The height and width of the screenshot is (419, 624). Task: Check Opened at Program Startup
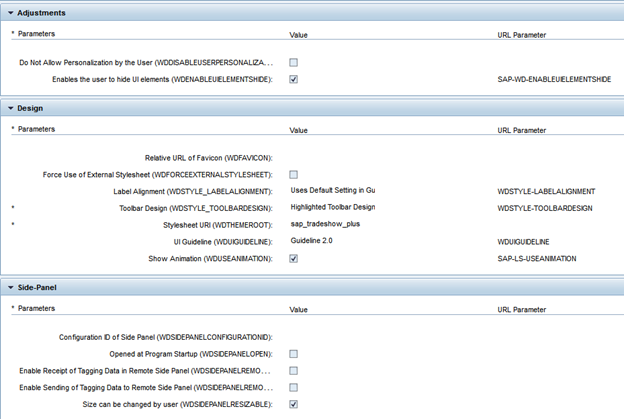click(293, 354)
